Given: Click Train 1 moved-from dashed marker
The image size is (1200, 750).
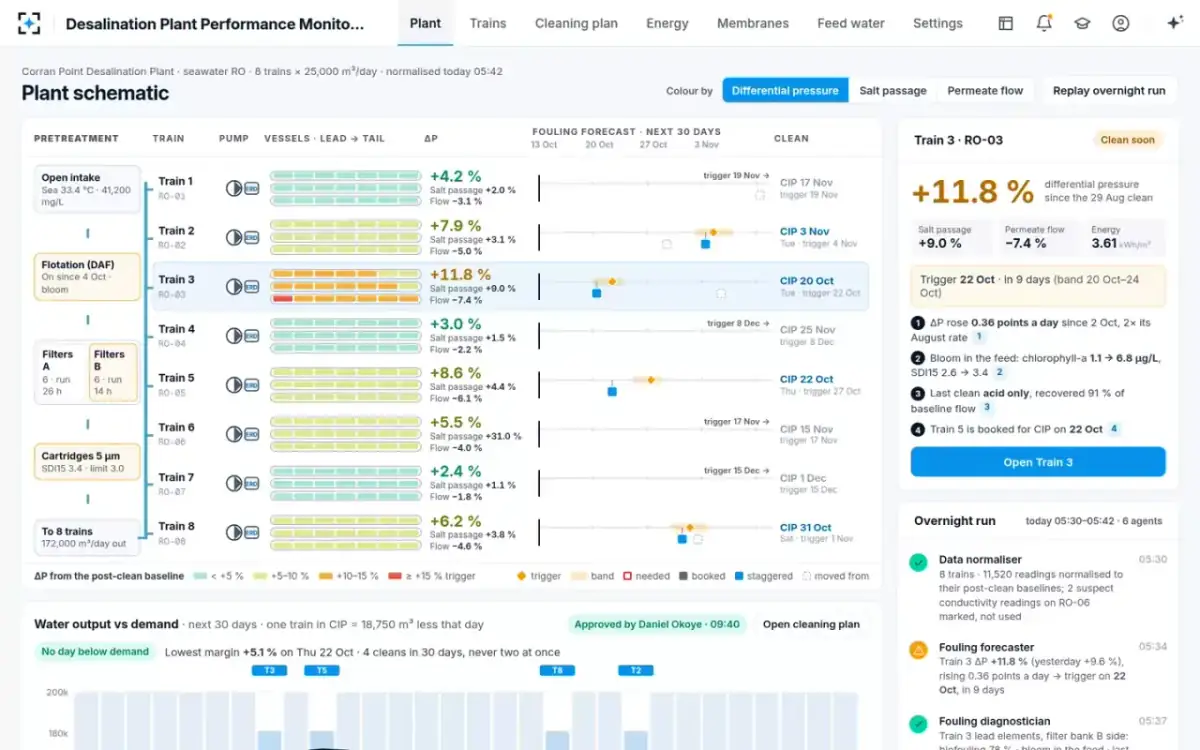Looking at the screenshot, I should [760, 195].
